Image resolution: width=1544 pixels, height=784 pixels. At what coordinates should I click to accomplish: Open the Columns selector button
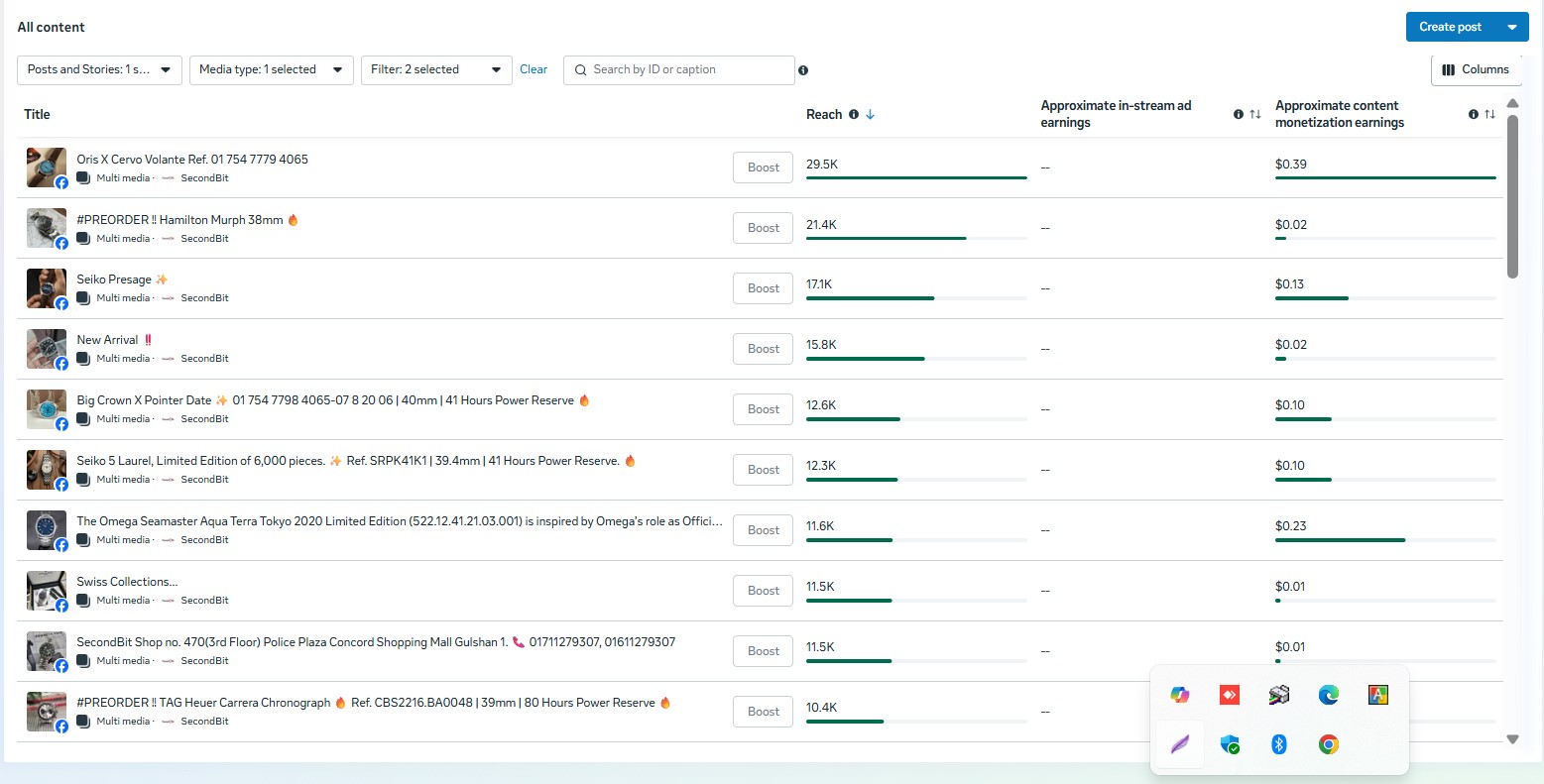(1476, 70)
